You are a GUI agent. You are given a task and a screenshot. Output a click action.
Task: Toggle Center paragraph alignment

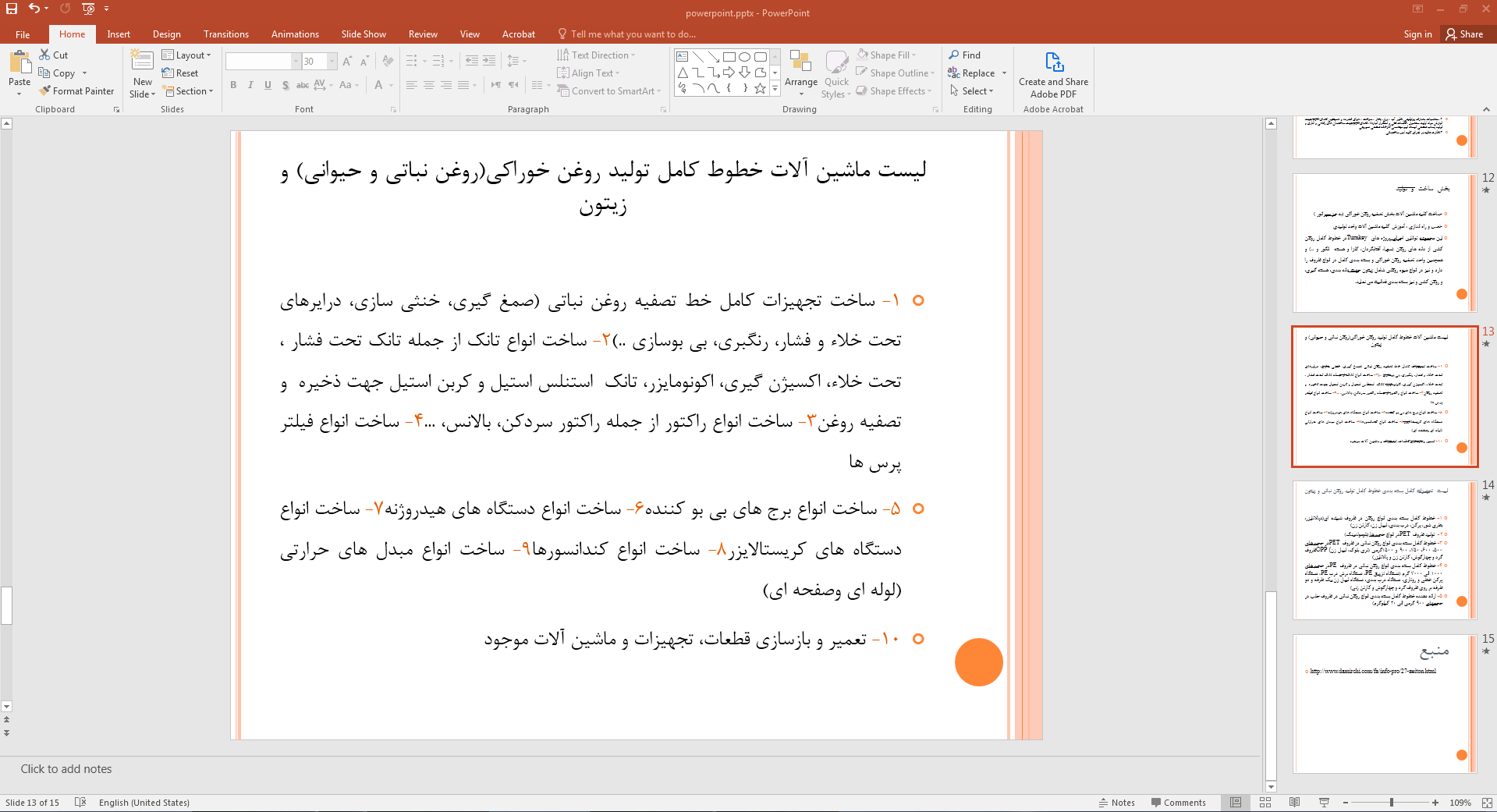(x=429, y=85)
